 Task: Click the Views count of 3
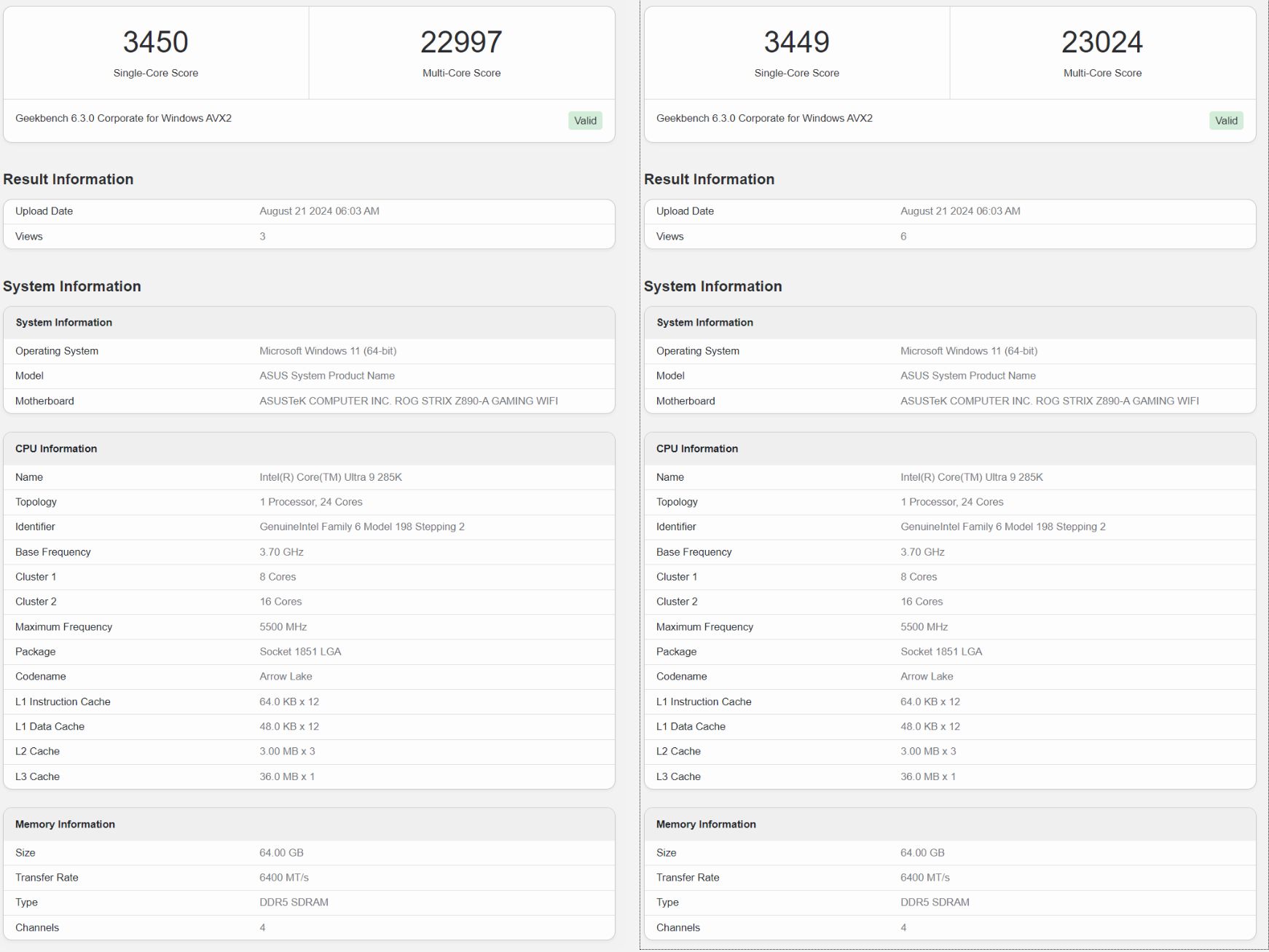pos(262,237)
